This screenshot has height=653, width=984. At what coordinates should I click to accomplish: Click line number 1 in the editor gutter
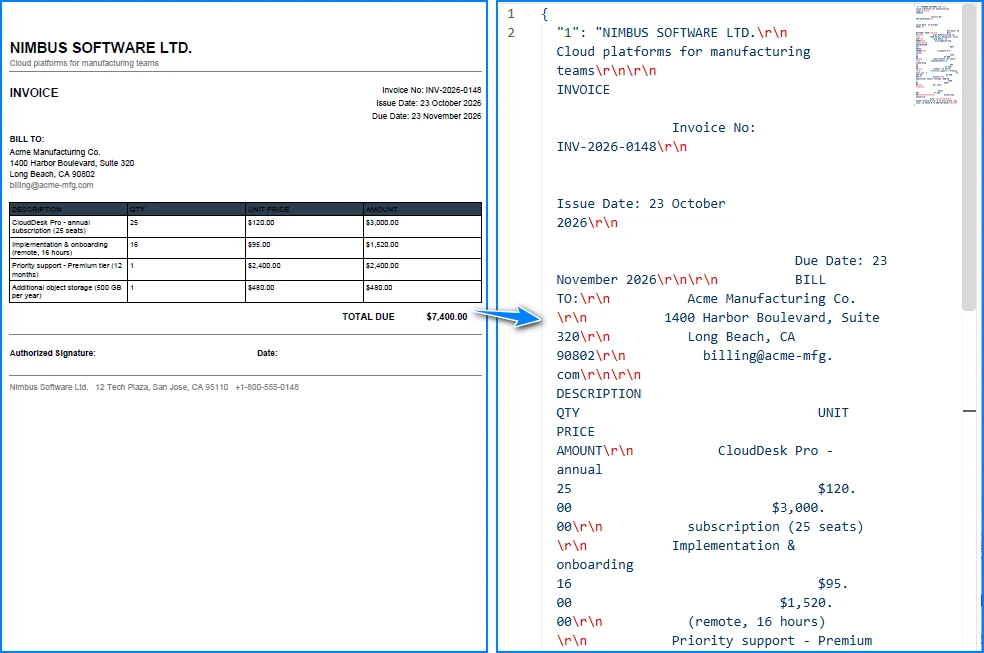pyautogui.click(x=511, y=14)
